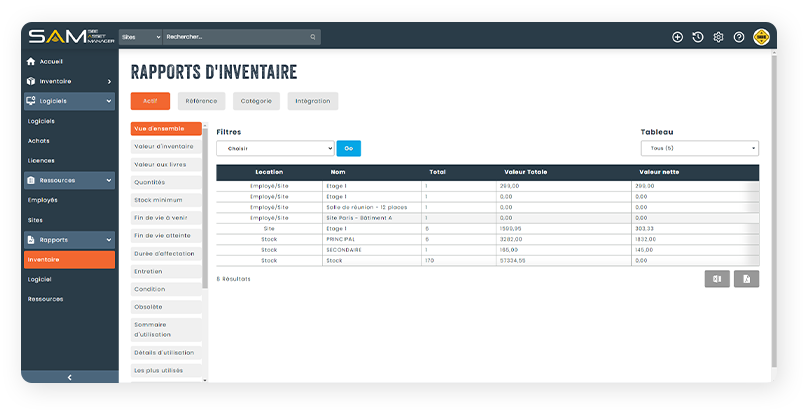Collapse the Logiciels sidebar section
809x416 pixels.
coord(108,101)
